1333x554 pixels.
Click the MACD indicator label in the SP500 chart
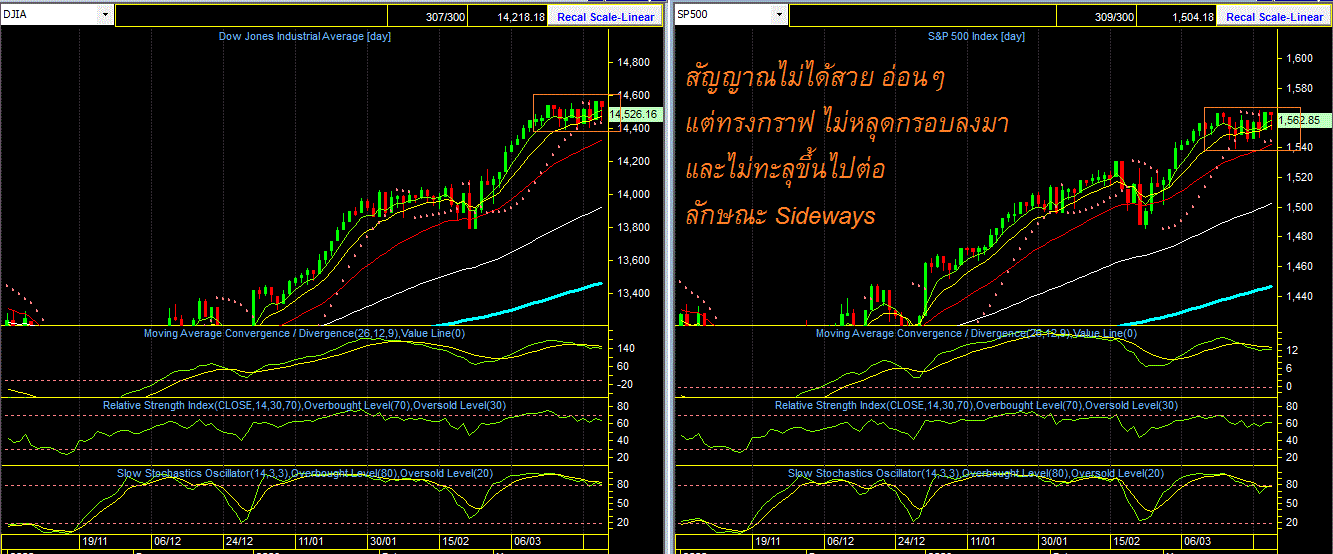[x=976, y=334]
